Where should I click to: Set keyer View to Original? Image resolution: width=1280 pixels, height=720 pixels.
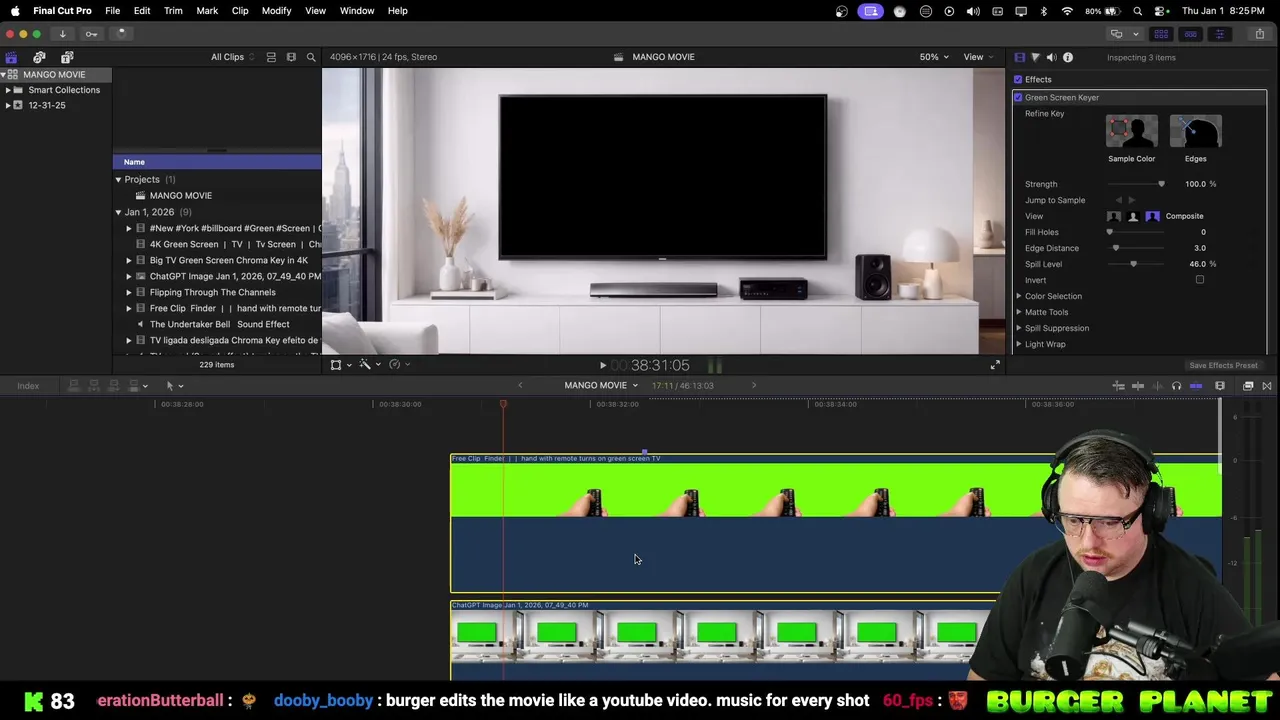point(1114,216)
